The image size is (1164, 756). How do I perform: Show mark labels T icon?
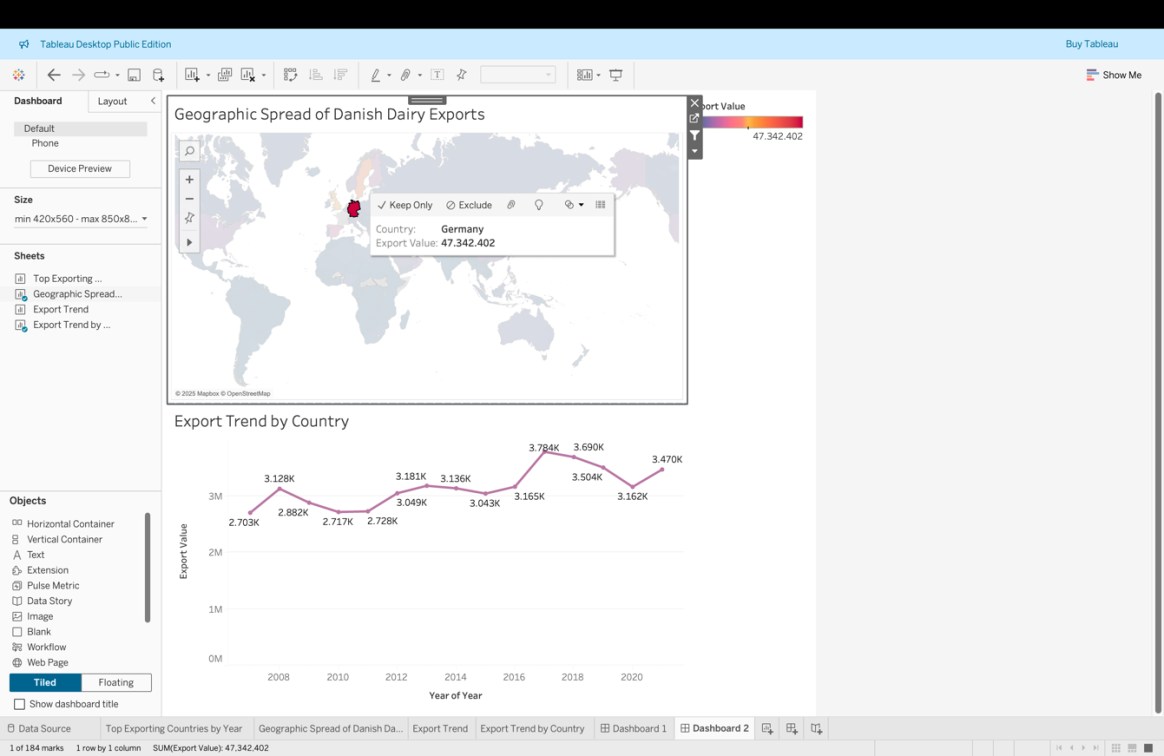click(x=437, y=75)
